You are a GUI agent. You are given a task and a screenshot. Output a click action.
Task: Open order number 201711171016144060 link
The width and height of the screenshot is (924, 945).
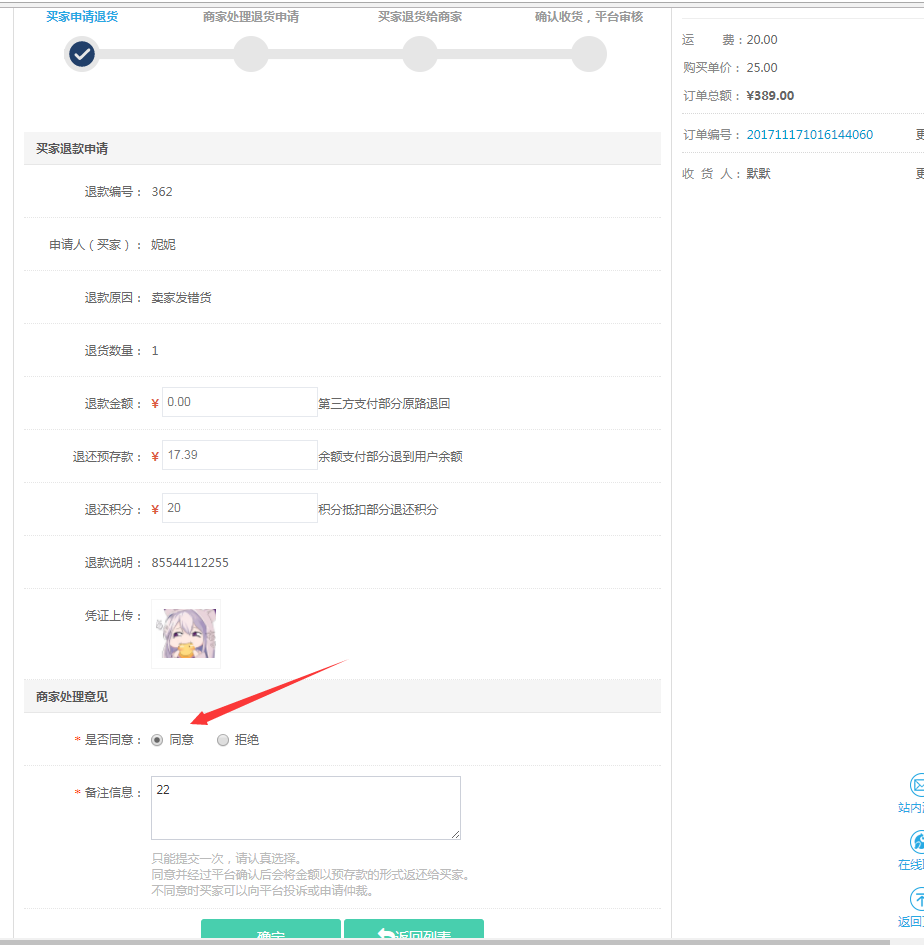809,135
